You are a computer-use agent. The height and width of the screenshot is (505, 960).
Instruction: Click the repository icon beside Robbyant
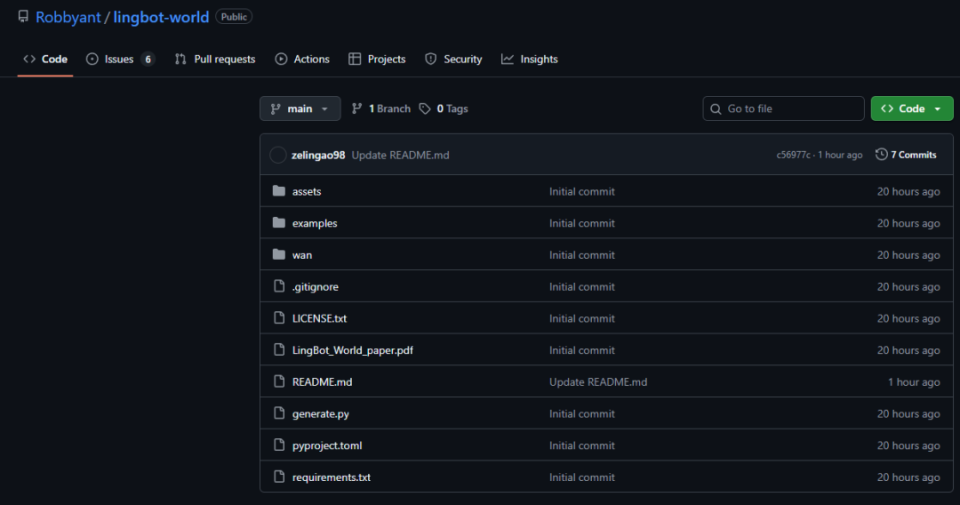tap(23, 17)
